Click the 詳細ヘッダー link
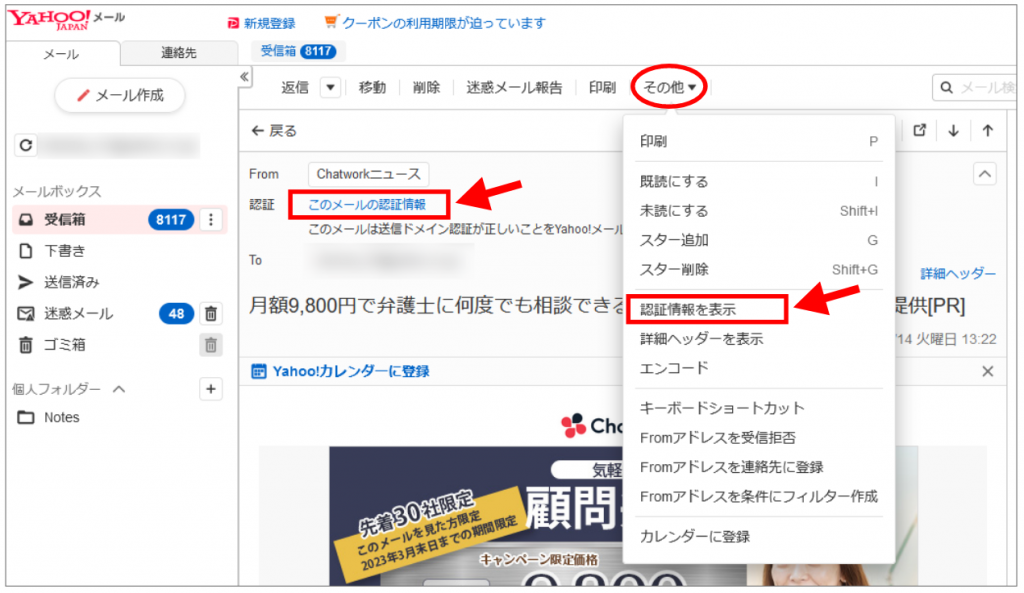1024x593 pixels. [x=958, y=274]
